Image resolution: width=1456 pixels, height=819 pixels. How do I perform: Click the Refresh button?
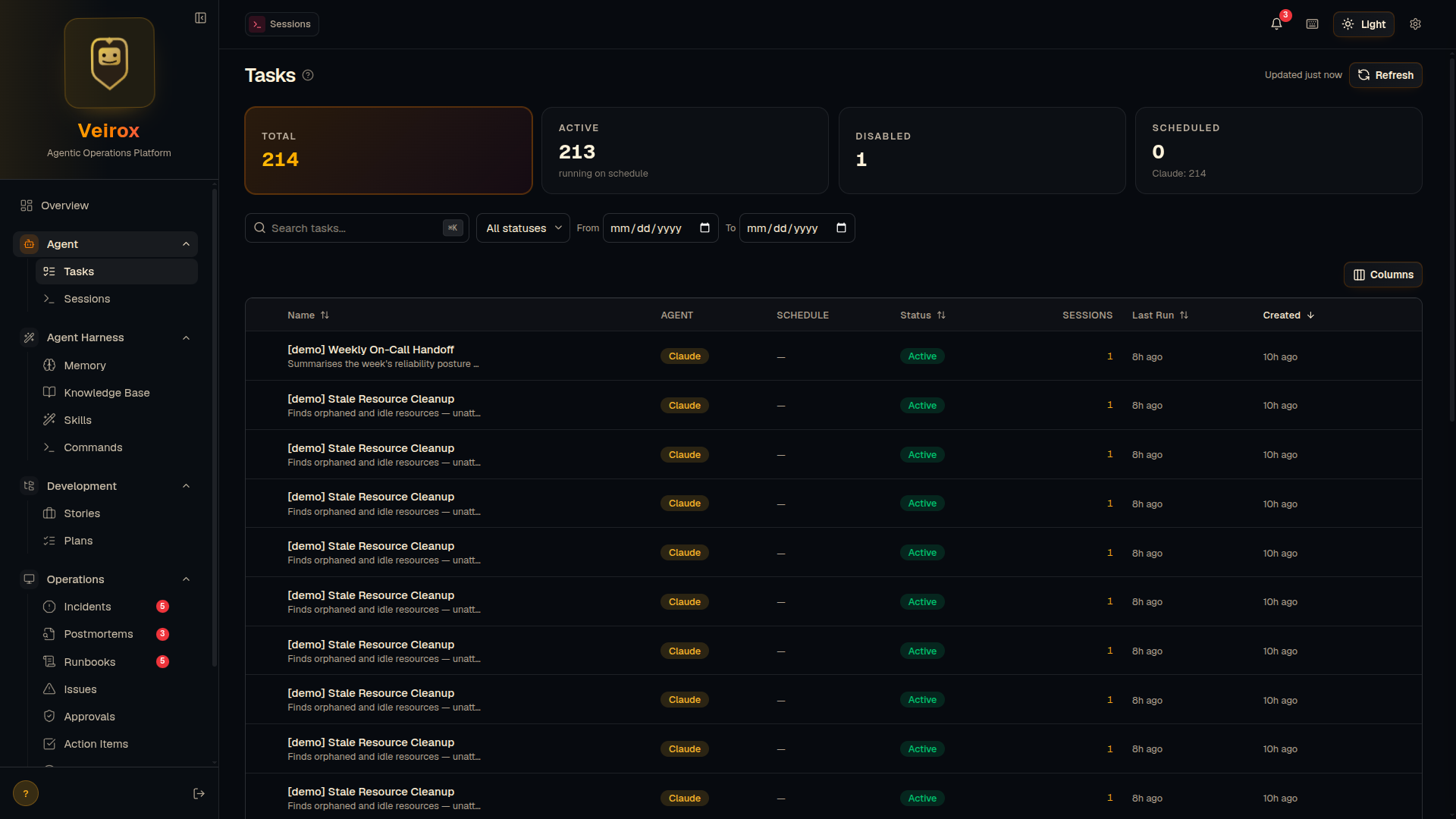1385,75
